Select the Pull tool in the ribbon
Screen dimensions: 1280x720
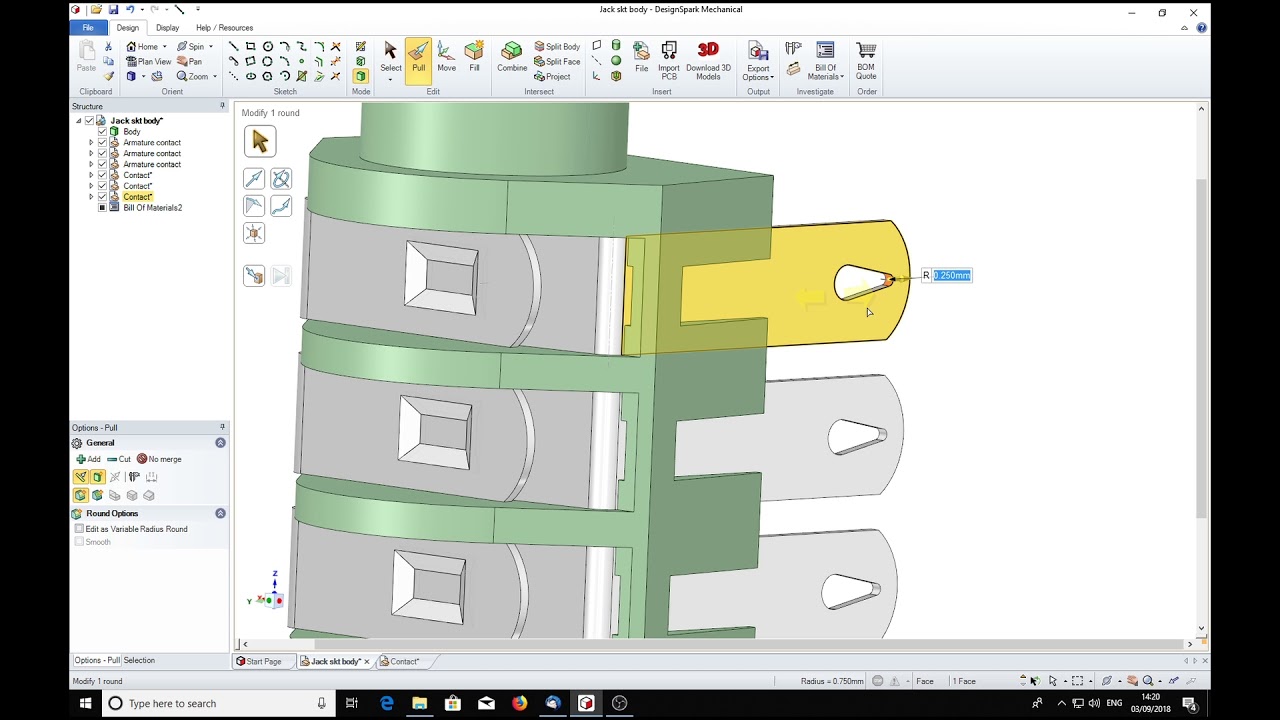point(418,59)
